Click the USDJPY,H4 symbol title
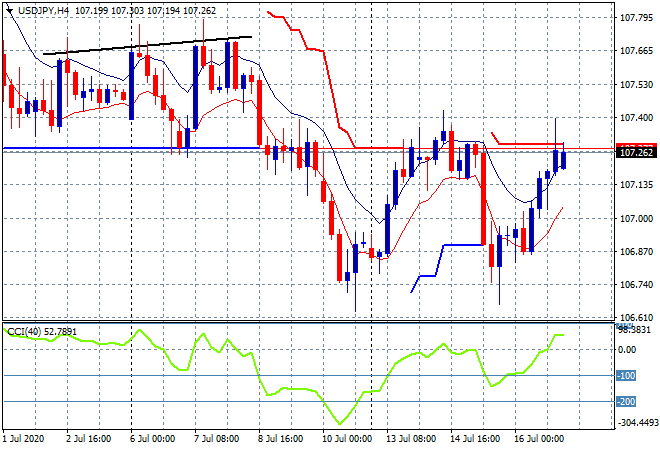The width and height of the screenshot is (660, 450). coord(43,11)
